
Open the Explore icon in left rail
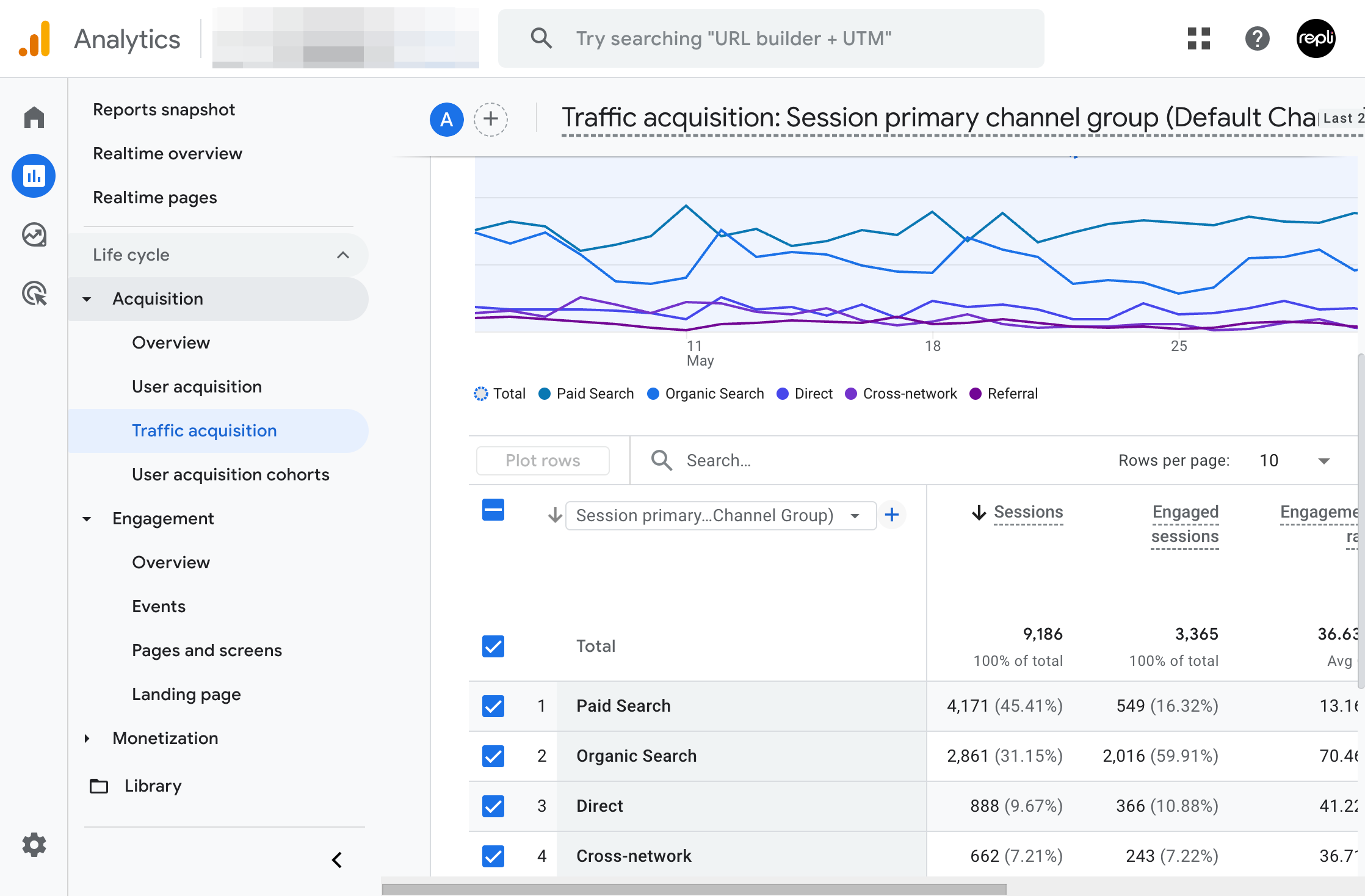(34, 234)
